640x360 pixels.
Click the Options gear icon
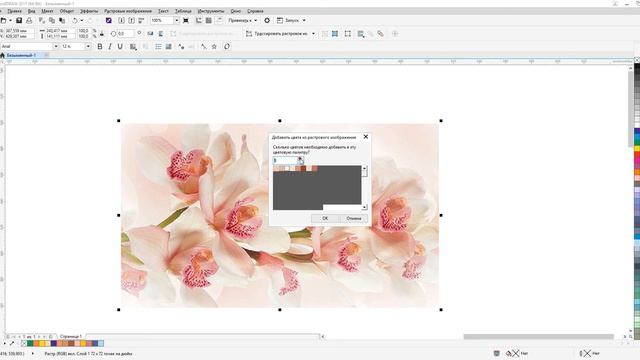click(x=267, y=20)
